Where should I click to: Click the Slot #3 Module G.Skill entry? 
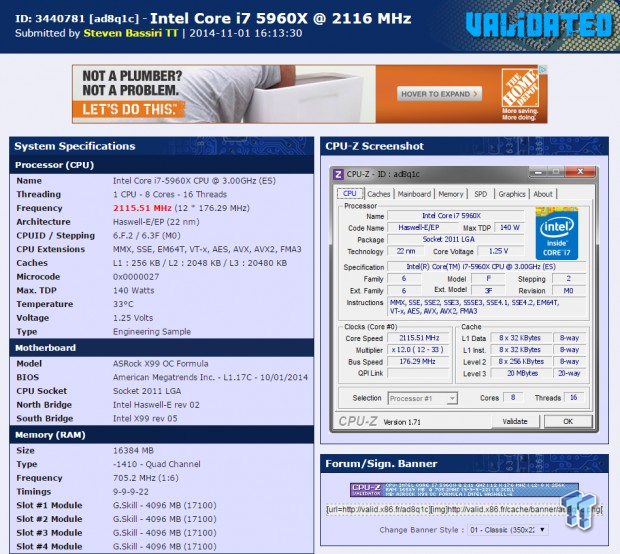(164, 533)
